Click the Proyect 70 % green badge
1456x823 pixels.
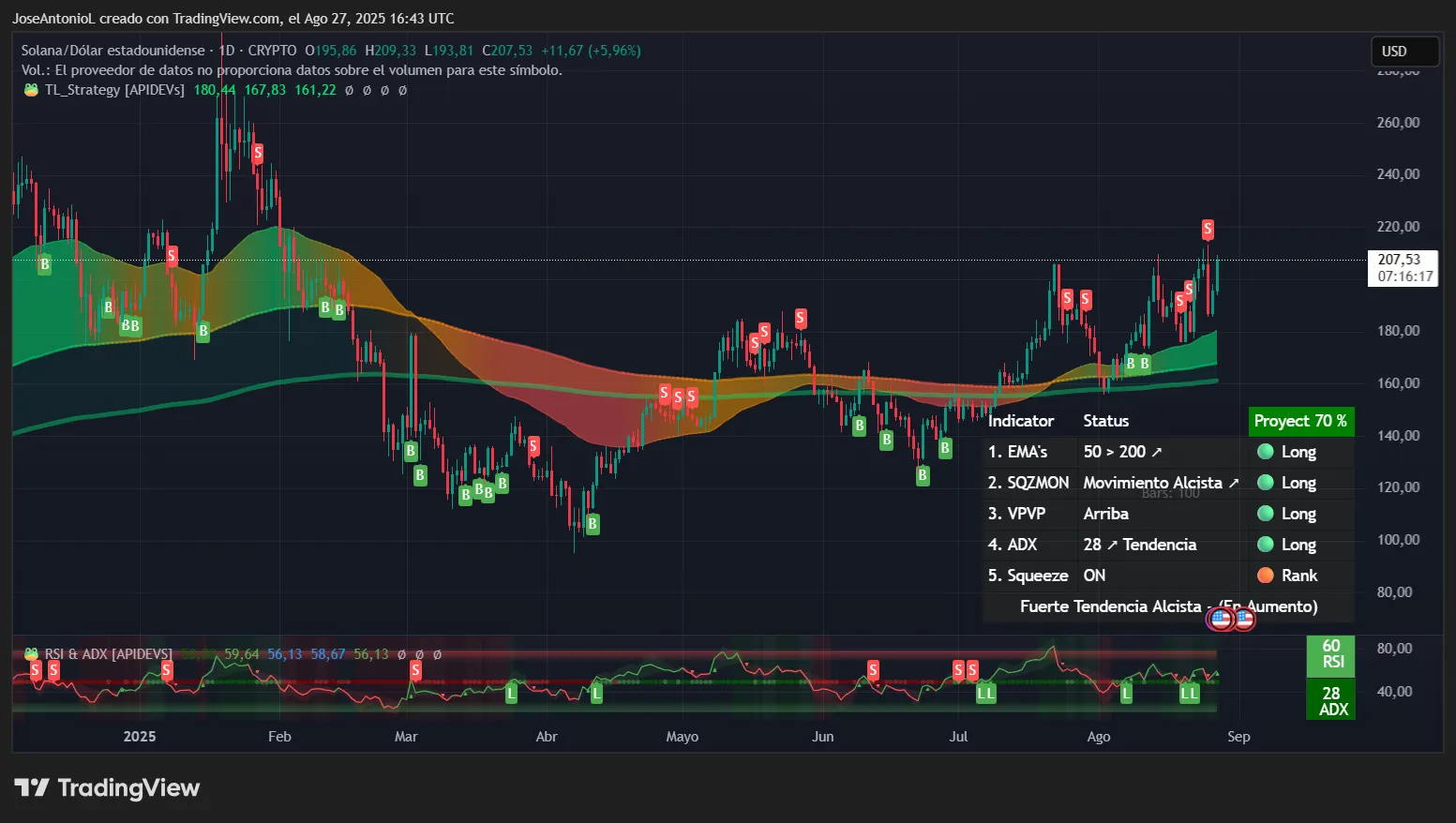pyautogui.click(x=1300, y=421)
